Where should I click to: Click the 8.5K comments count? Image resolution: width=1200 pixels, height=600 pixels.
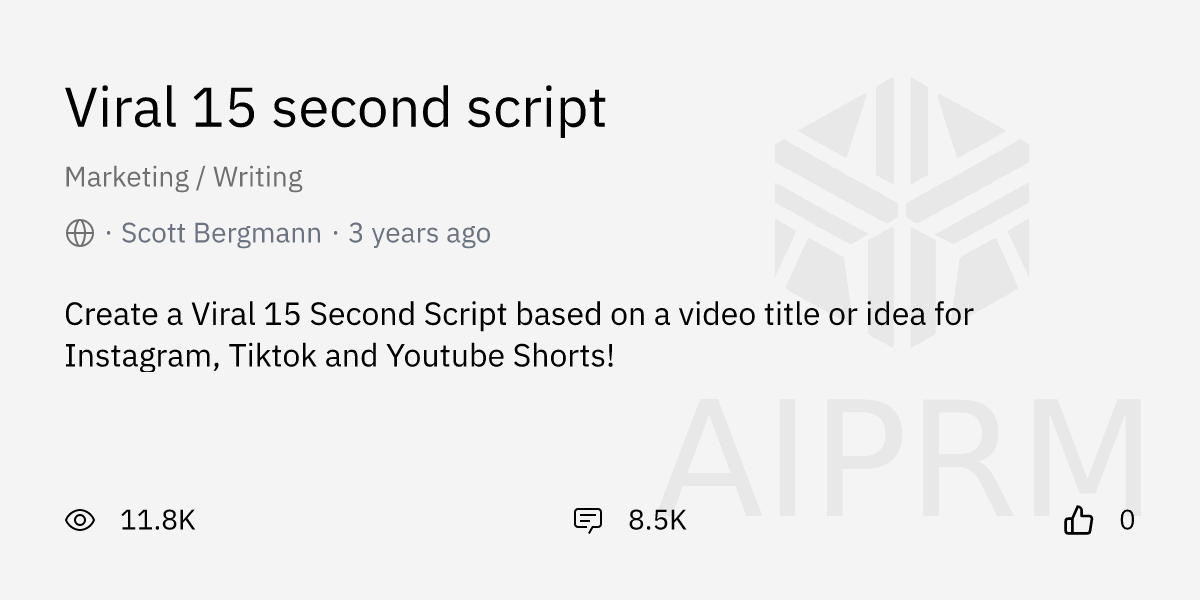(657, 520)
